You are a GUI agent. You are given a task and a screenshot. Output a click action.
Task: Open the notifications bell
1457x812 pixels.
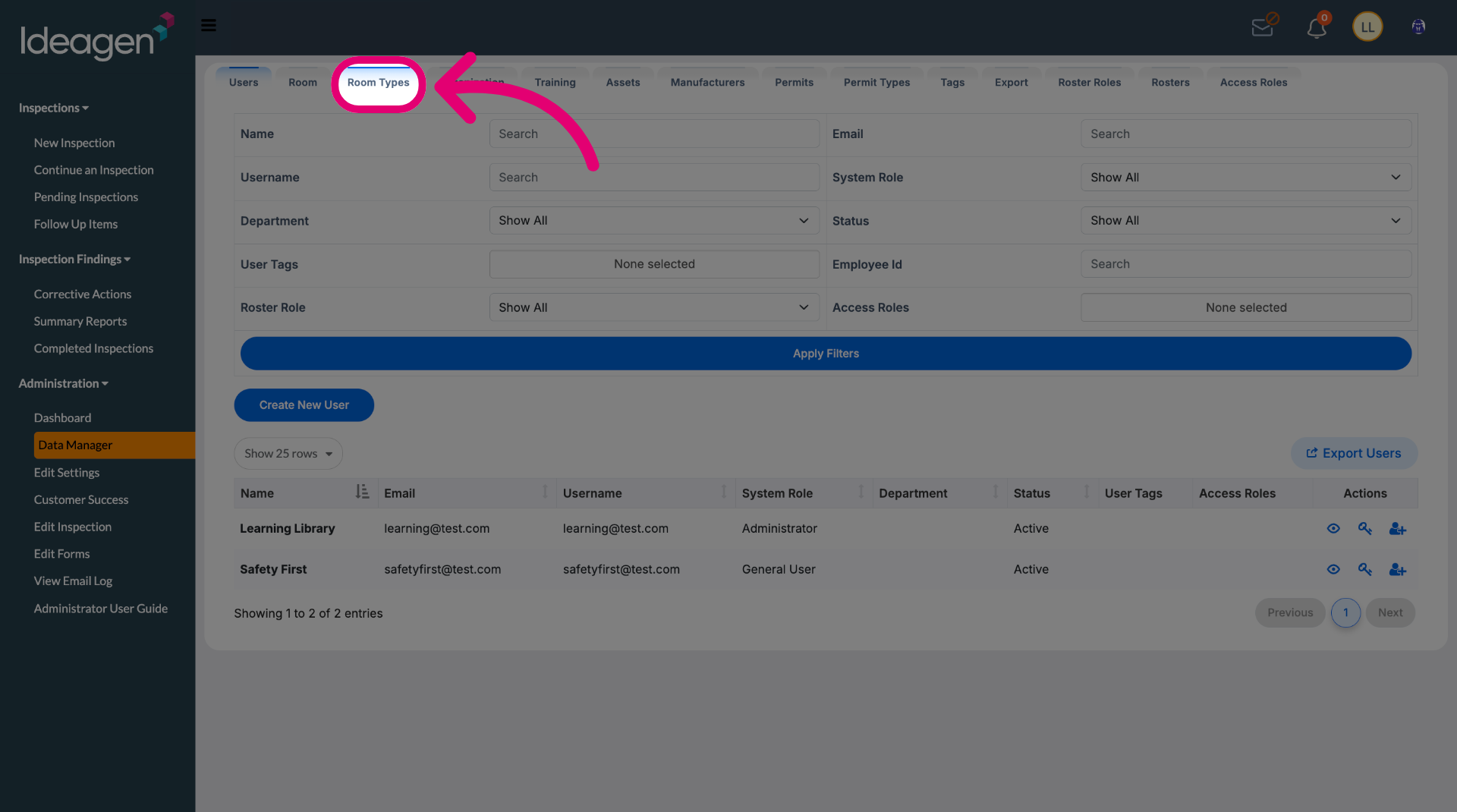(1317, 27)
